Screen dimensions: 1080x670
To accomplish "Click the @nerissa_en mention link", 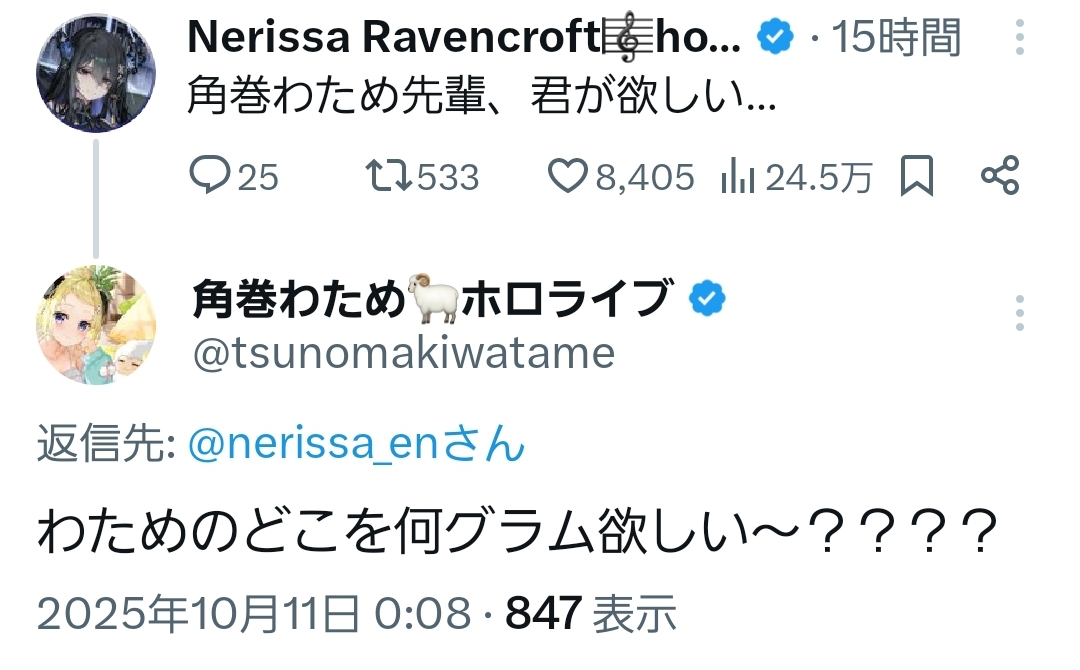I will coord(356,444).
